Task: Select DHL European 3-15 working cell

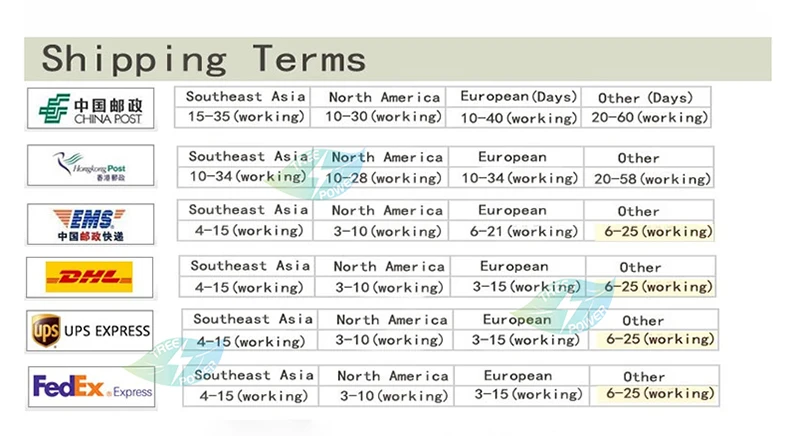Action: point(518,287)
